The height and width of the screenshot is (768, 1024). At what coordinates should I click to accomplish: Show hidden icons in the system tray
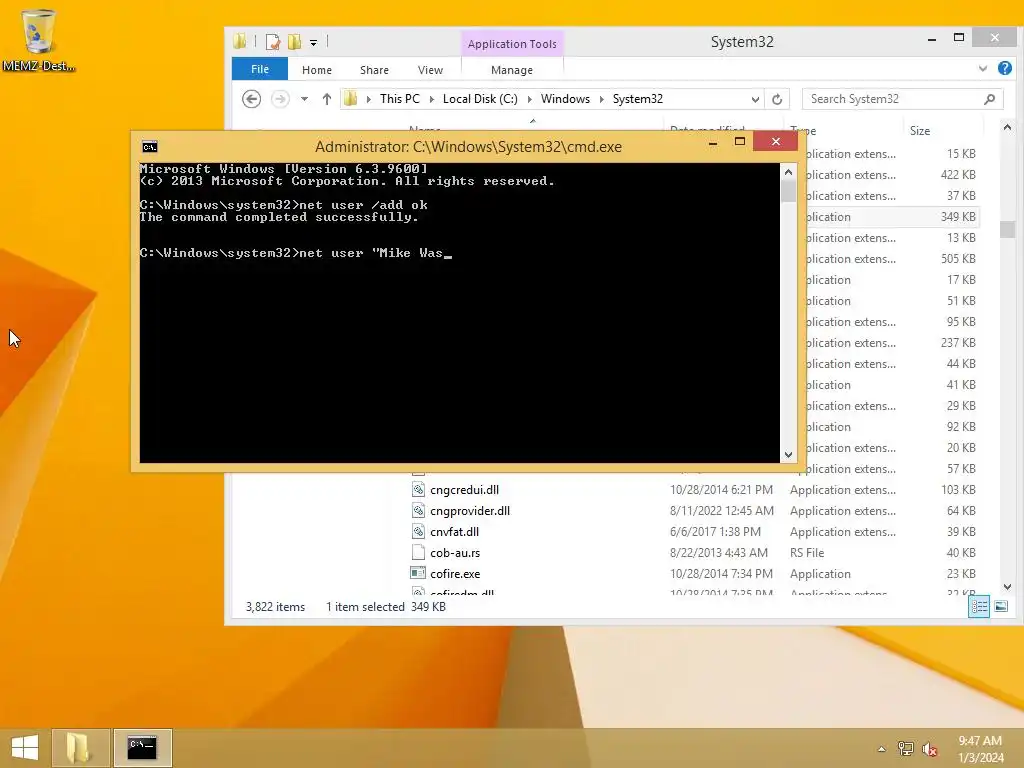881,748
